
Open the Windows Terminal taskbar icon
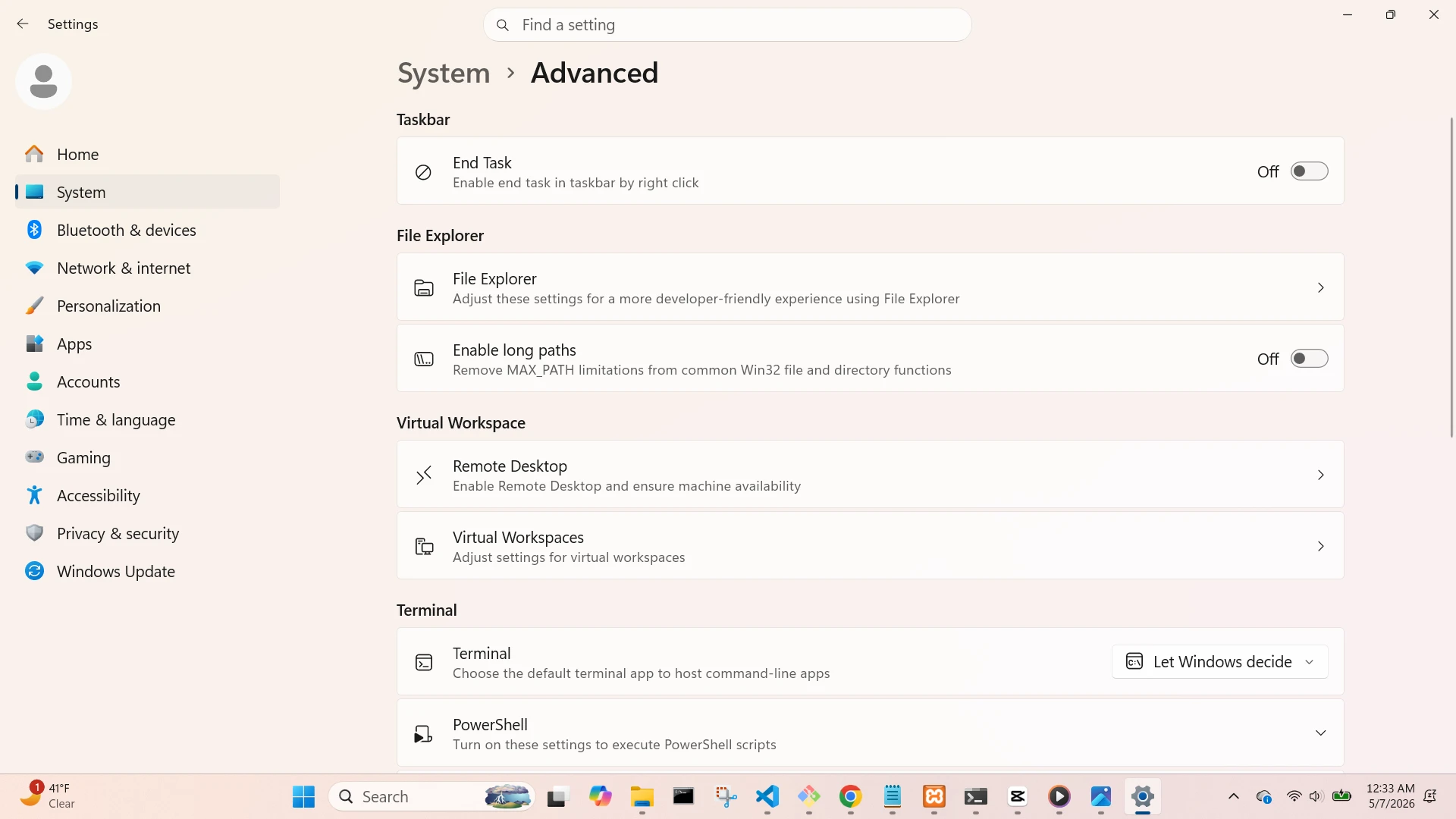tap(976, 796)
